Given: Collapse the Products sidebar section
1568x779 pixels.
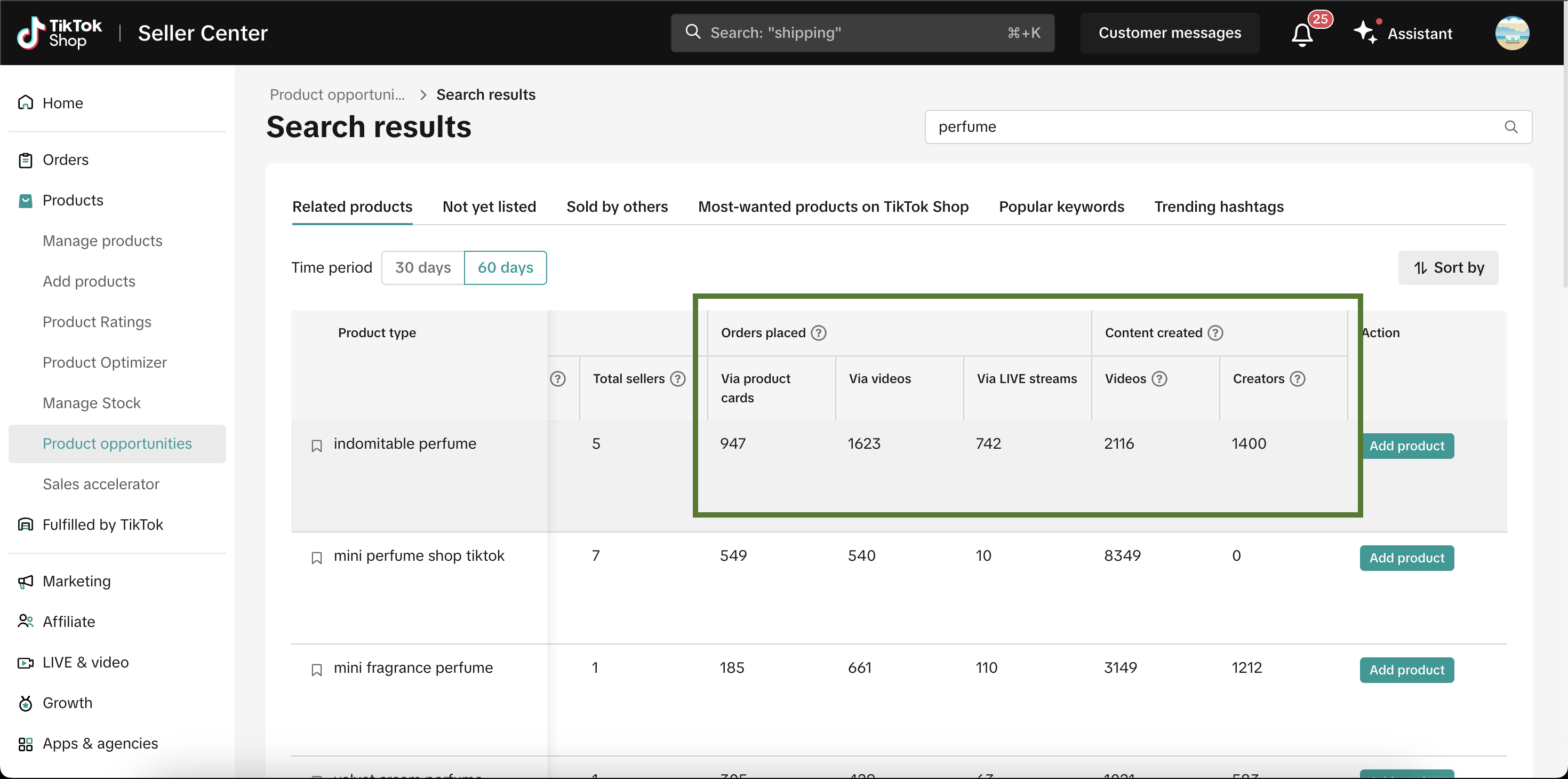Looking at the screenshot, I should (73, 201).
